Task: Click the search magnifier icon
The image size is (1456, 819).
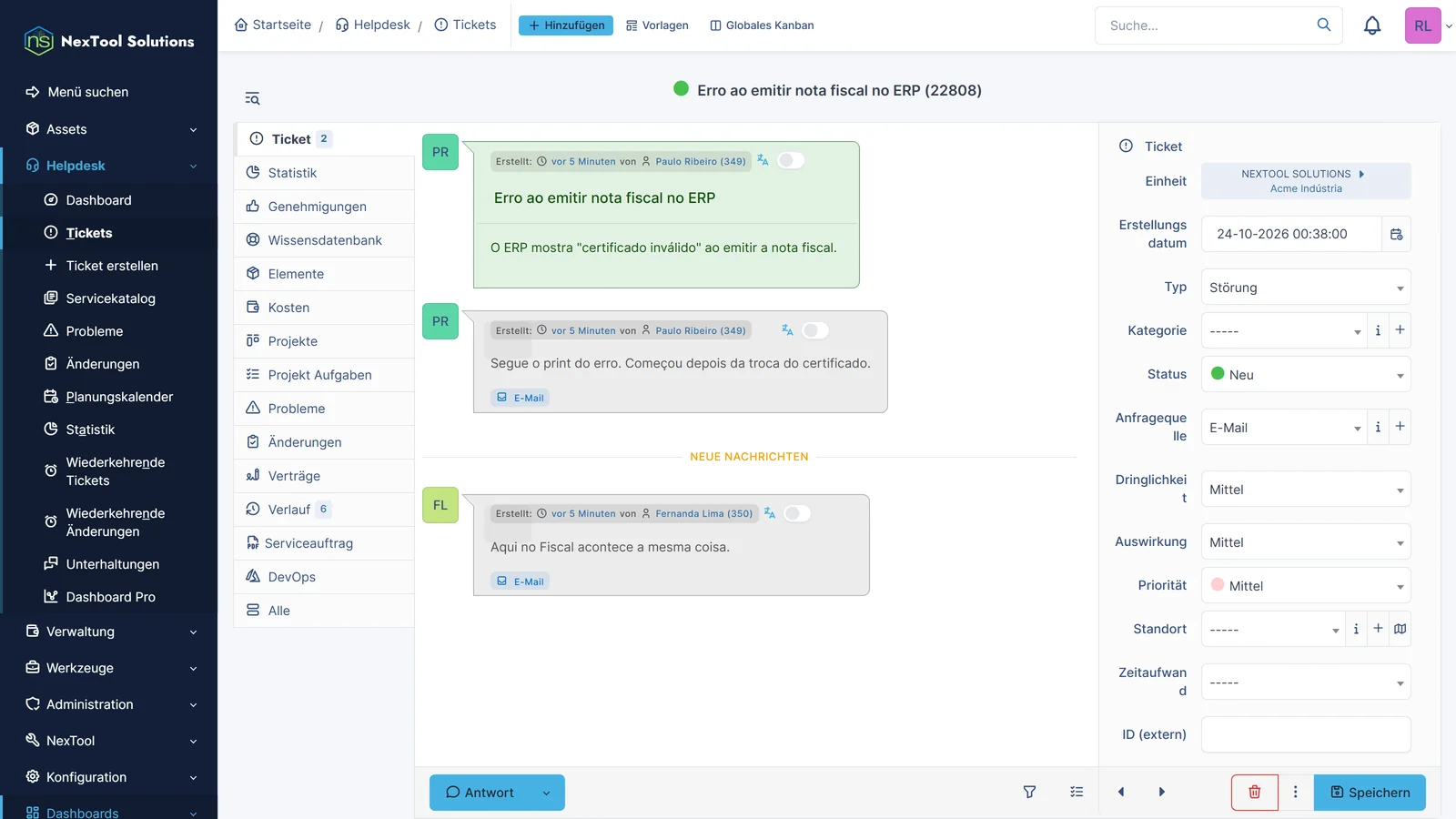Action: [1323, 25]
